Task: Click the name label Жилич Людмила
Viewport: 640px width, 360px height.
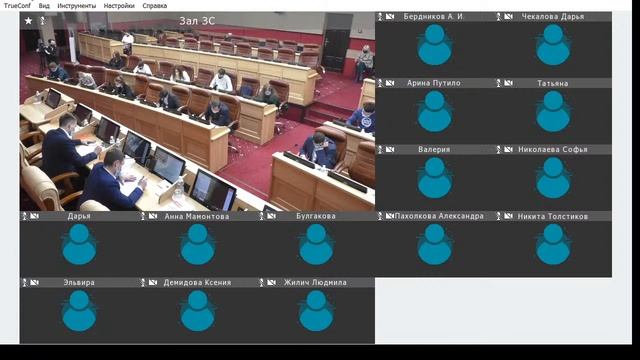Action: (x=315, y=282)
